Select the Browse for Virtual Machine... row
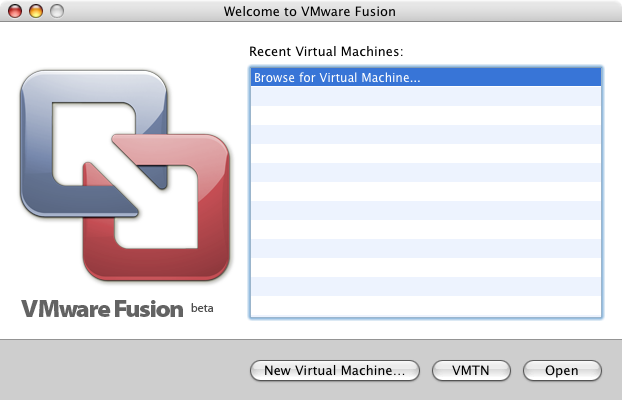The width and height of the screenshot is (622, 400). 426,77
